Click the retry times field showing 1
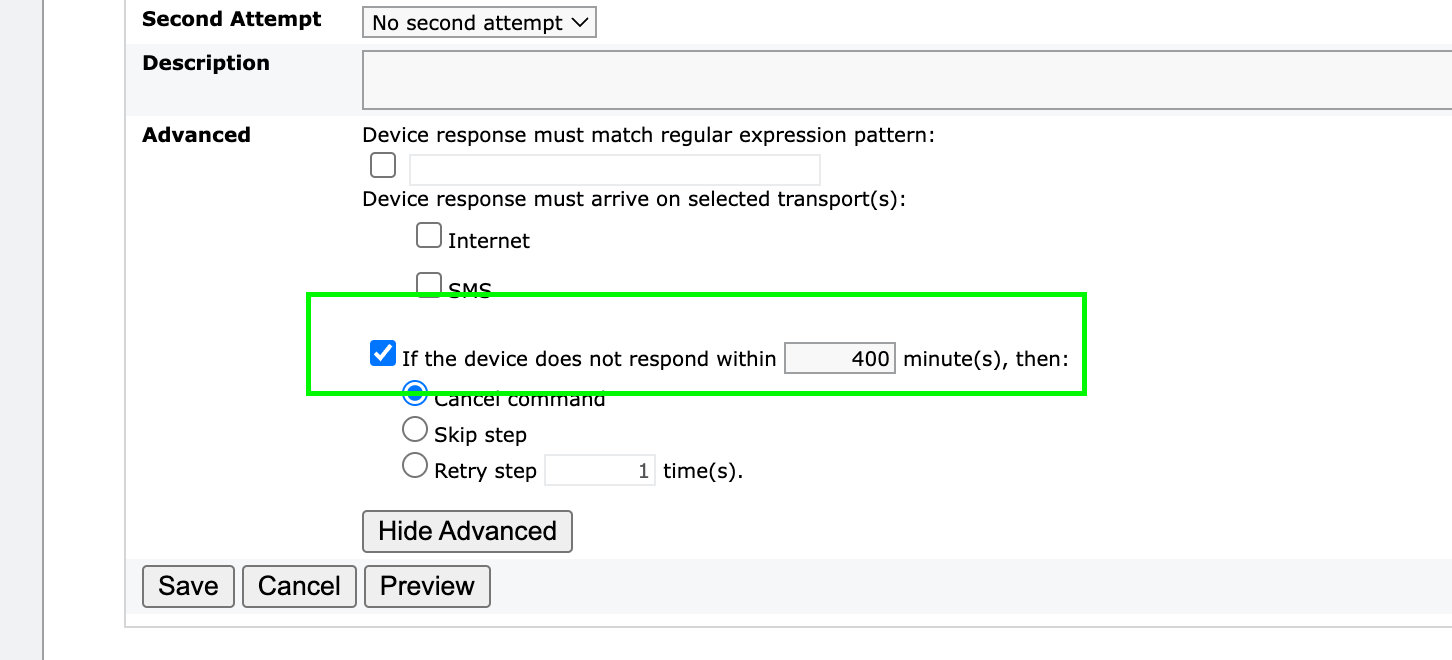The image size is (1452, 660). pos(600,470)
